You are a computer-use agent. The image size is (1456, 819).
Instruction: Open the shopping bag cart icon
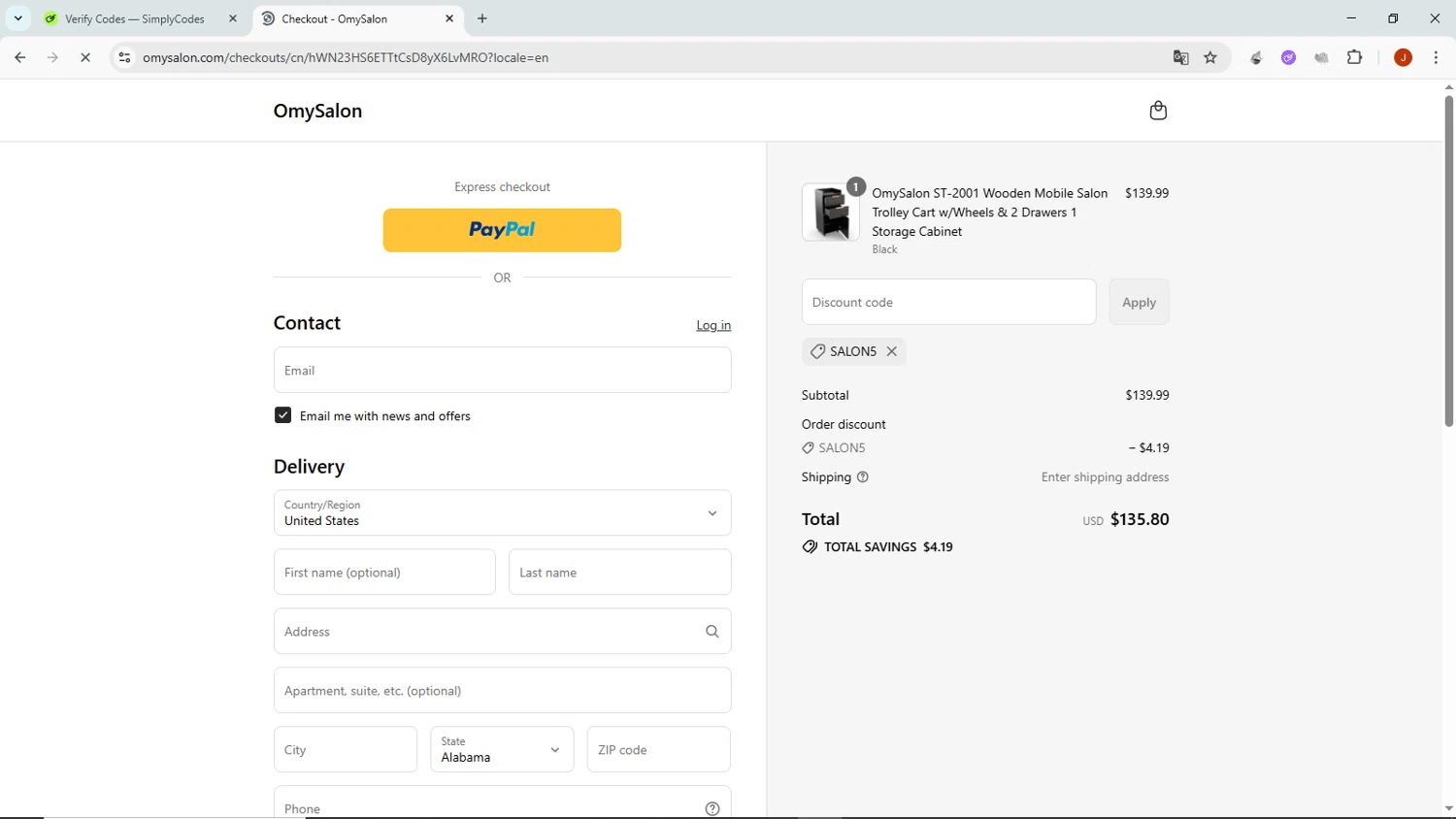[x=1158, y=111]
